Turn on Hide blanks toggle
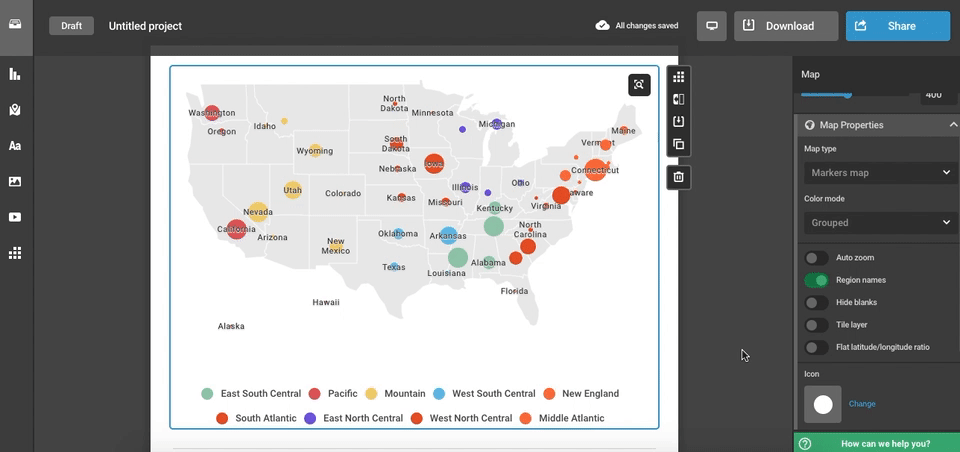The width and height of the screenshot is (960, 452). click(x=817, y=302)
